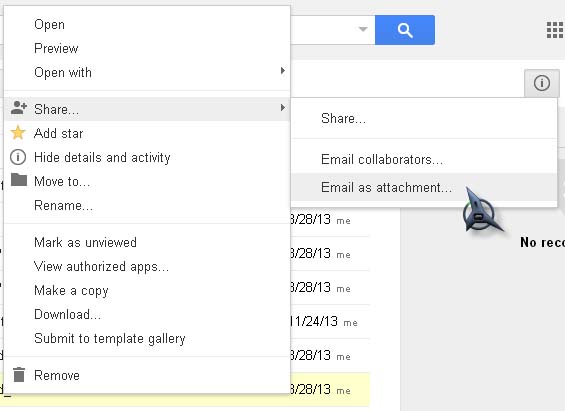Click the folder icon for Move to

pos(19,179)
